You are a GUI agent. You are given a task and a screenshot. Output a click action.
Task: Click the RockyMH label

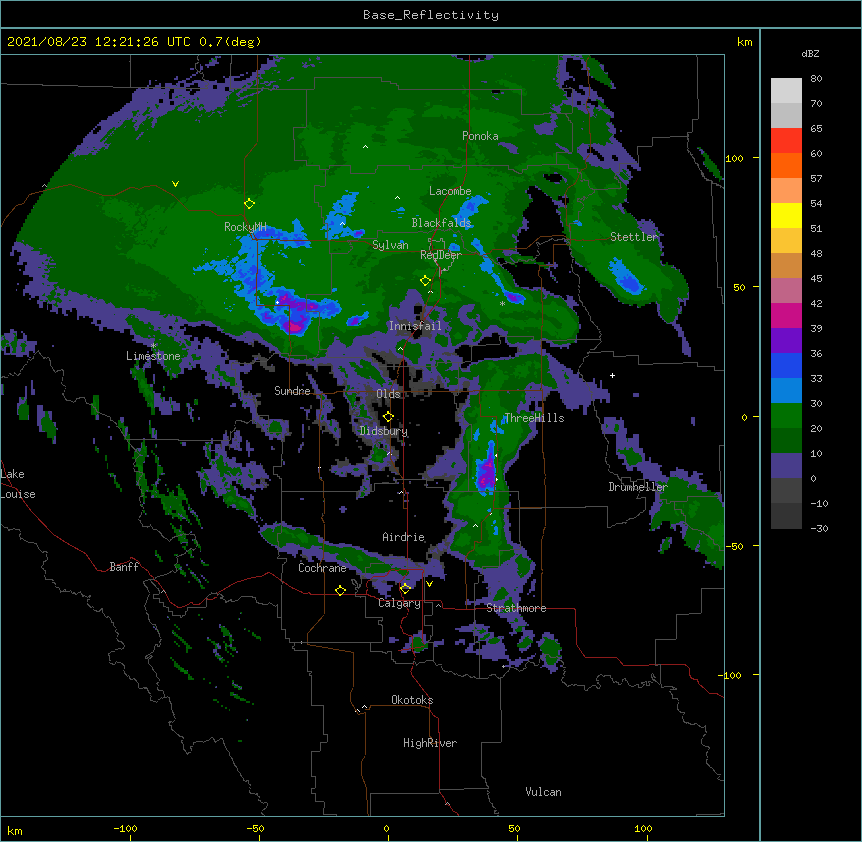(x=245, y=227)
